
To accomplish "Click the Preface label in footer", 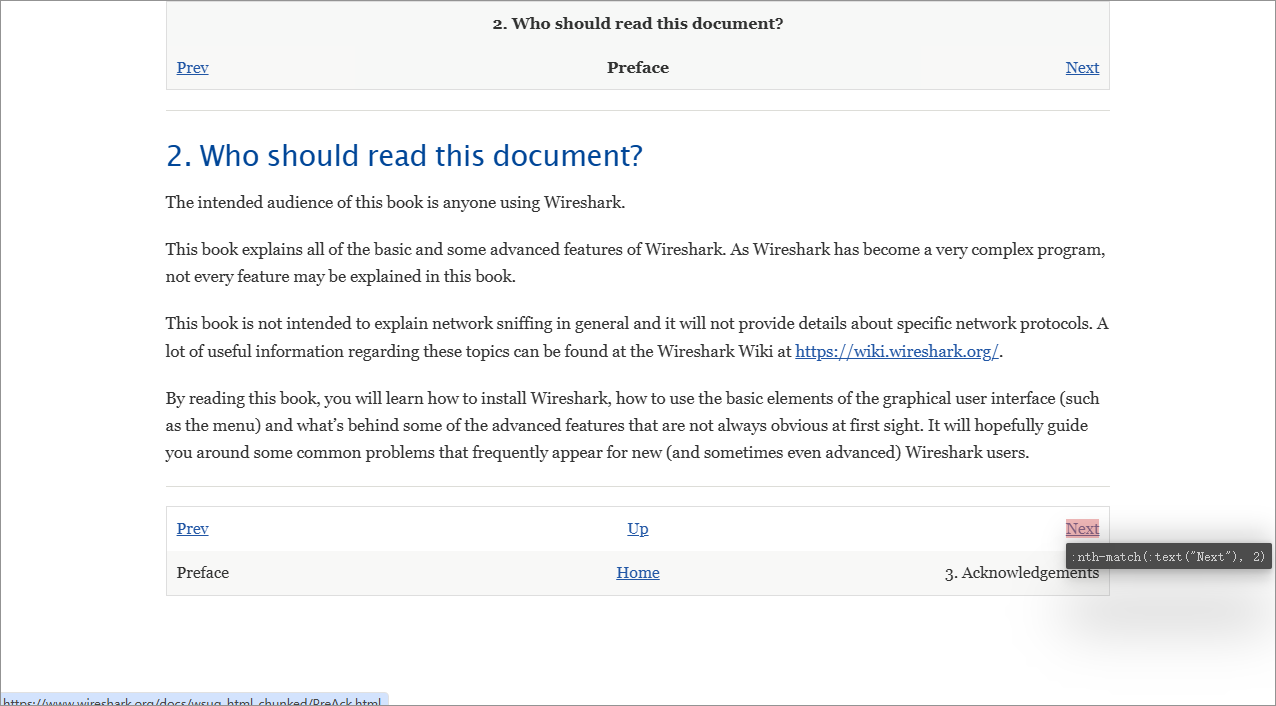I will pyautogui.click(x=203, y=573).
